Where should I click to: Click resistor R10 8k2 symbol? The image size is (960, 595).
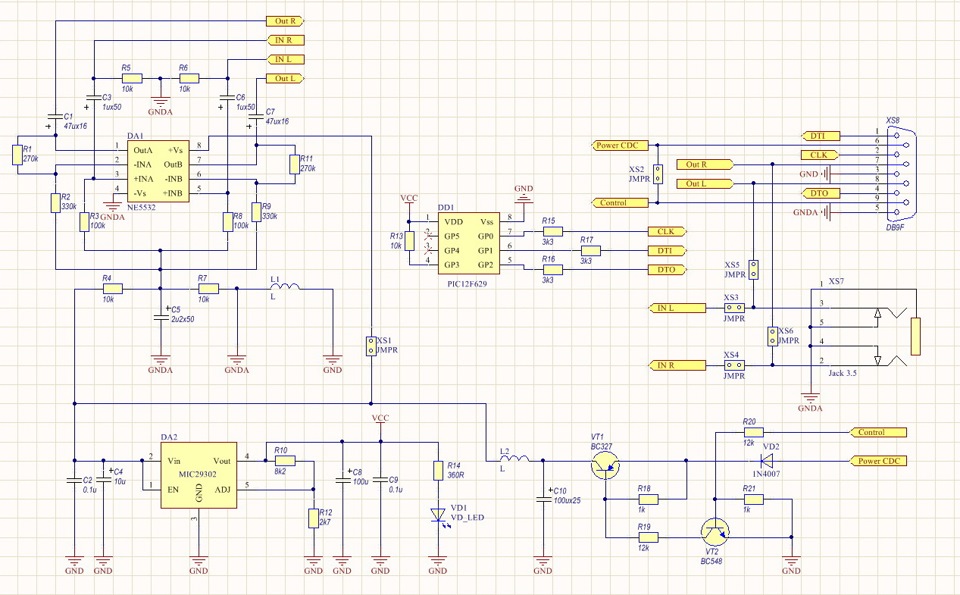tap(285, 460)
